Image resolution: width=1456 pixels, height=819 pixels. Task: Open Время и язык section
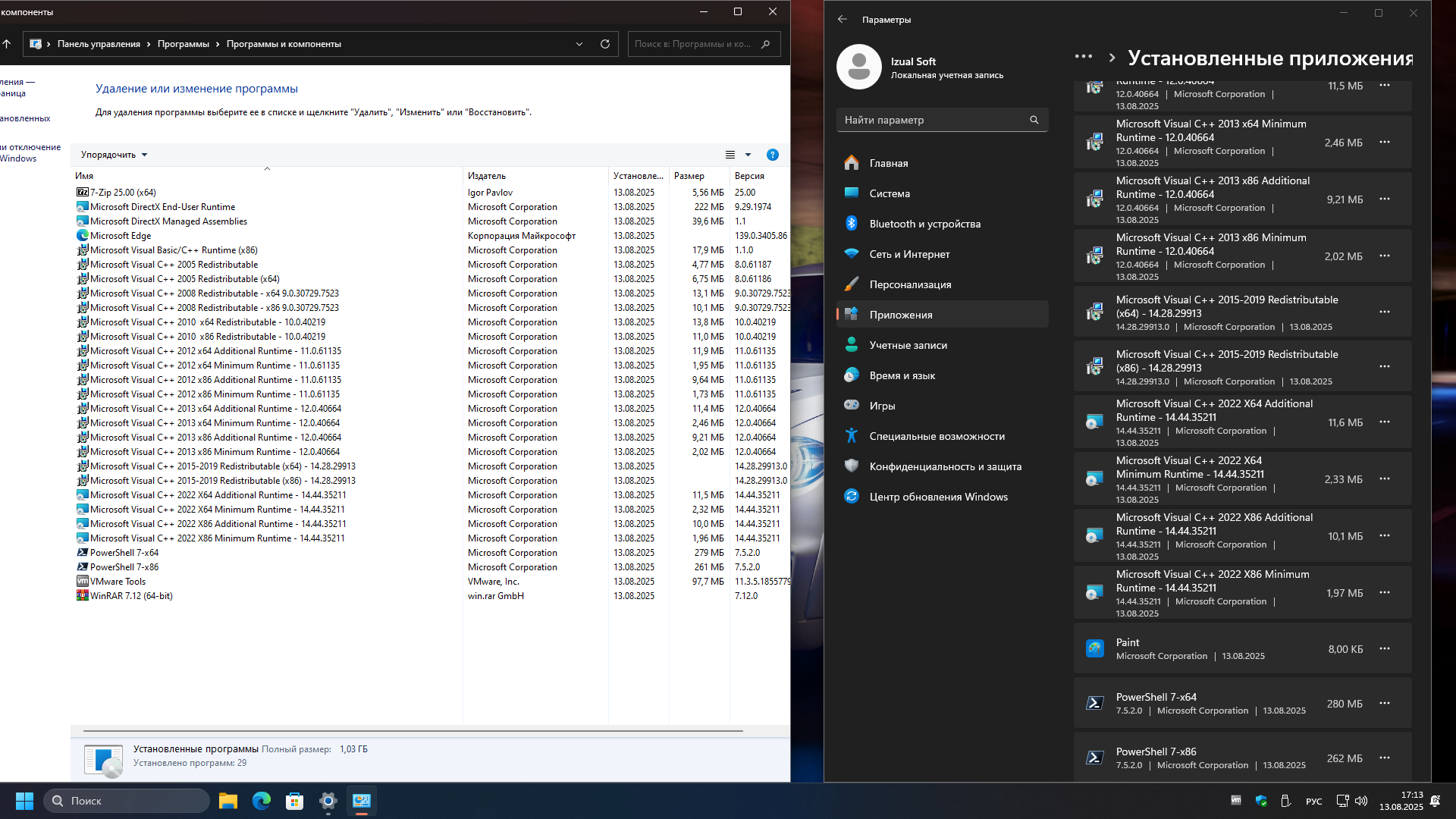pos(942,375)
